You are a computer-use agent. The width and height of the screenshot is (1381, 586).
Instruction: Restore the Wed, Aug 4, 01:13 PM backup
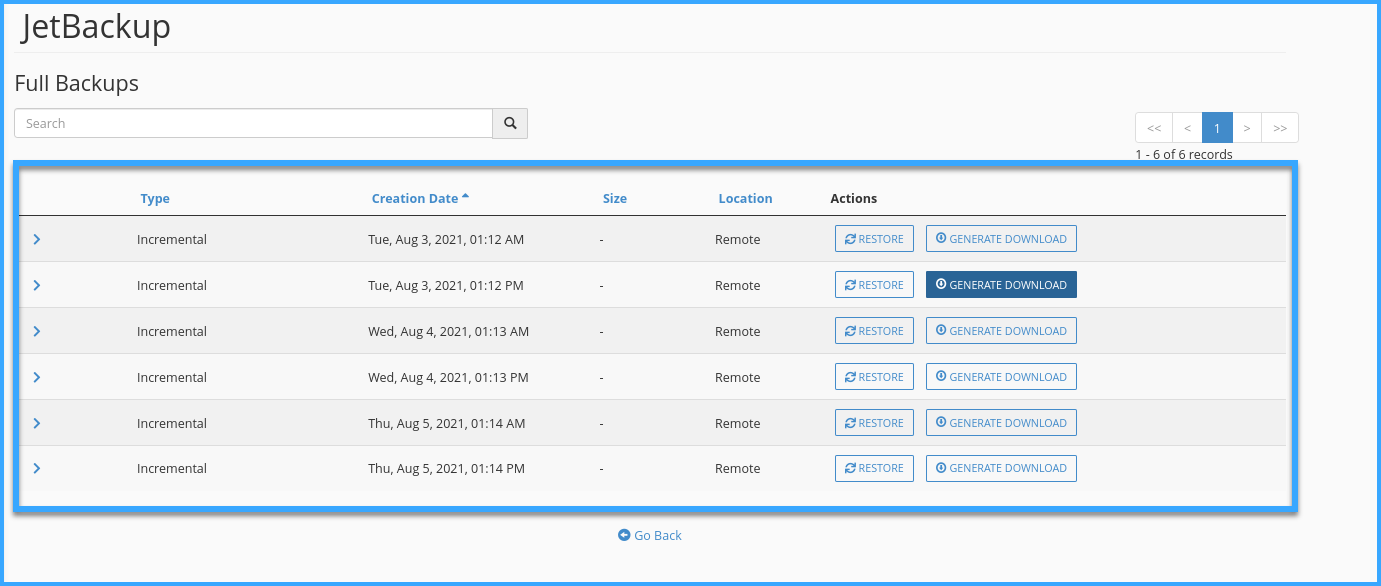pos(874,378)
